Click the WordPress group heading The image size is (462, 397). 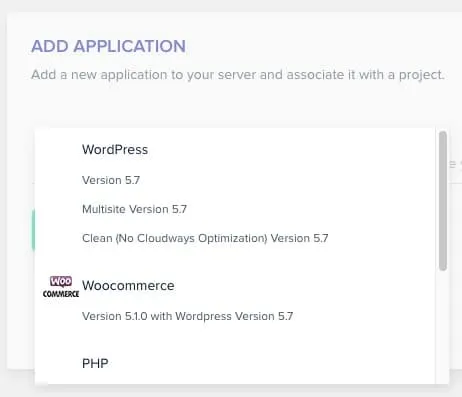(115, 149)
